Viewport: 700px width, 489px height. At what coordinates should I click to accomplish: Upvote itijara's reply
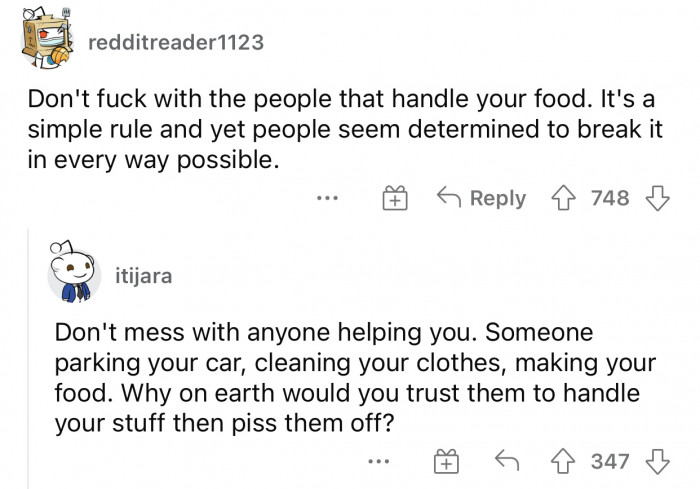(562, 461)
